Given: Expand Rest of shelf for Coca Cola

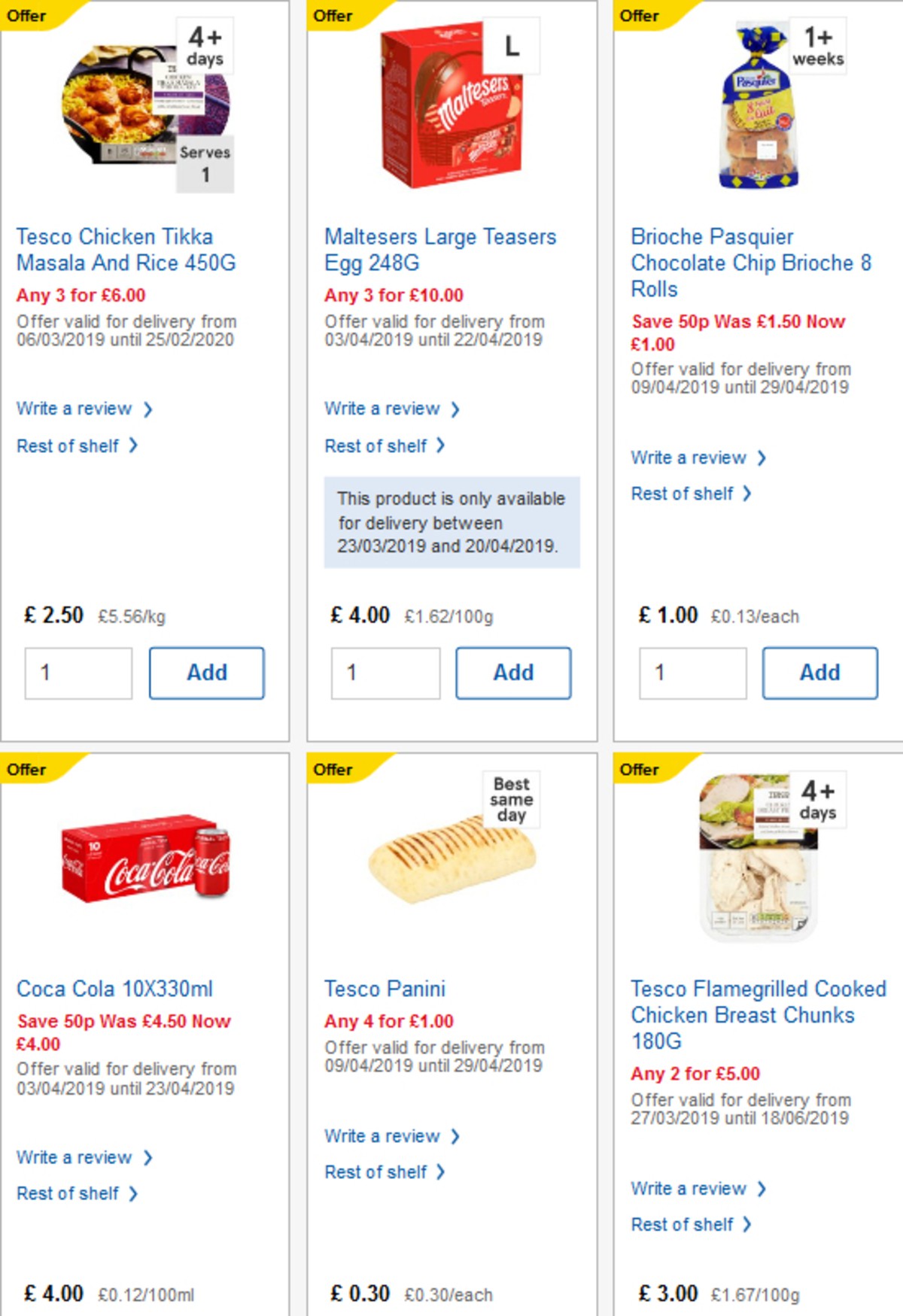Looking at the screenshot, I should (x=69, y=1193).
